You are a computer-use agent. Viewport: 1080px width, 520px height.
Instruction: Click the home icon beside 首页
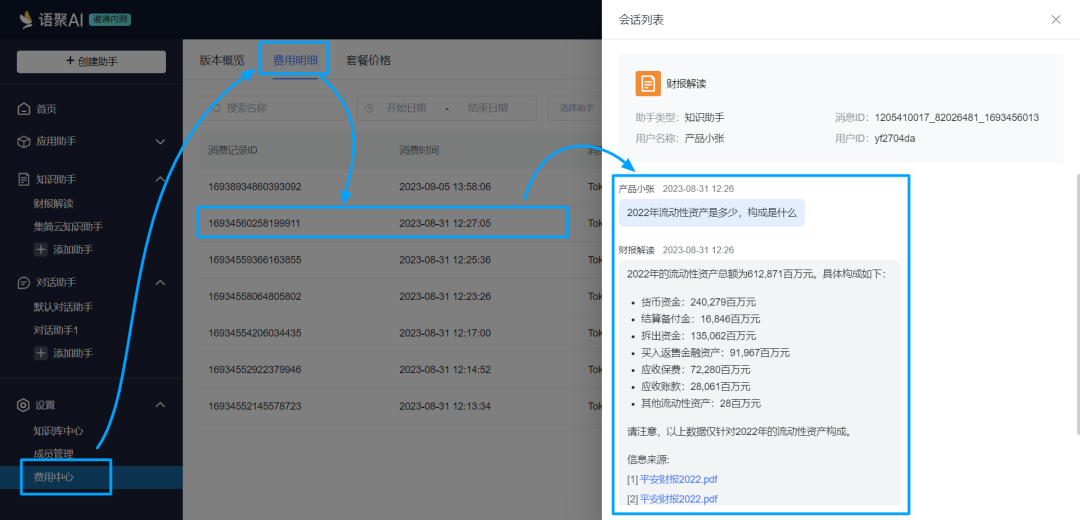23,109
